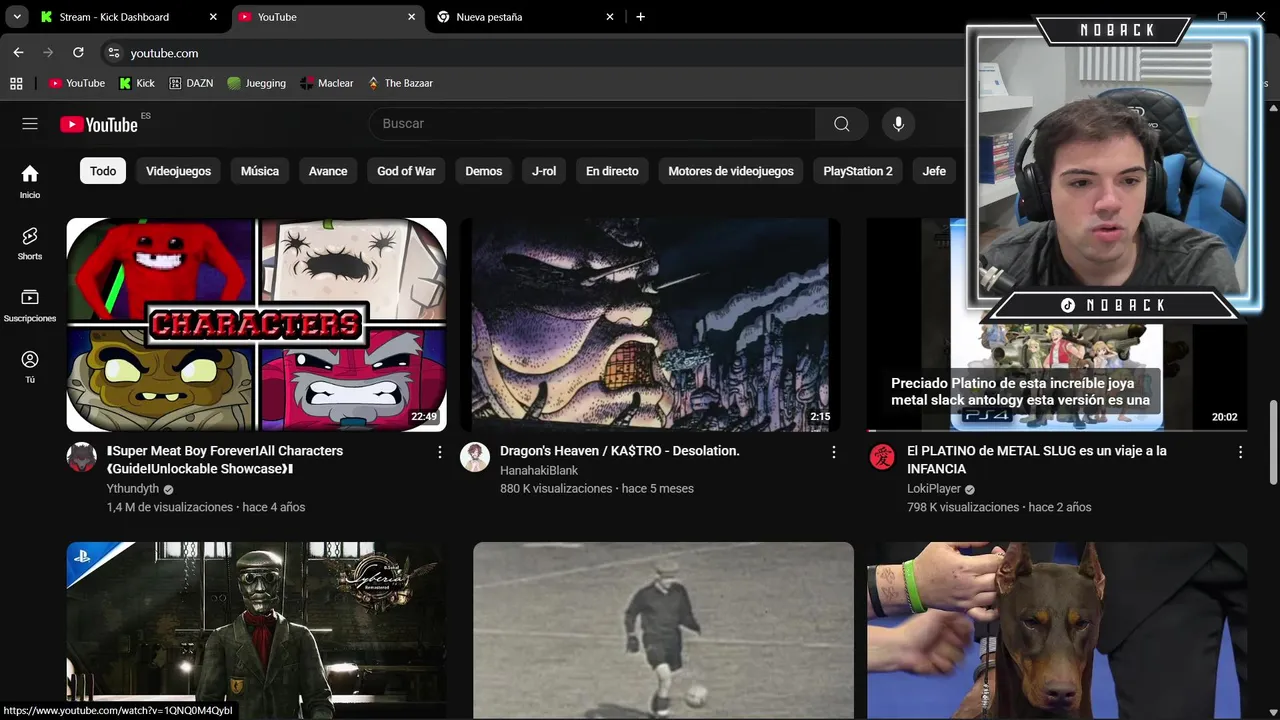
Task: Switch to Stream - Kick Dashboard tab
Action: [114, 17]
